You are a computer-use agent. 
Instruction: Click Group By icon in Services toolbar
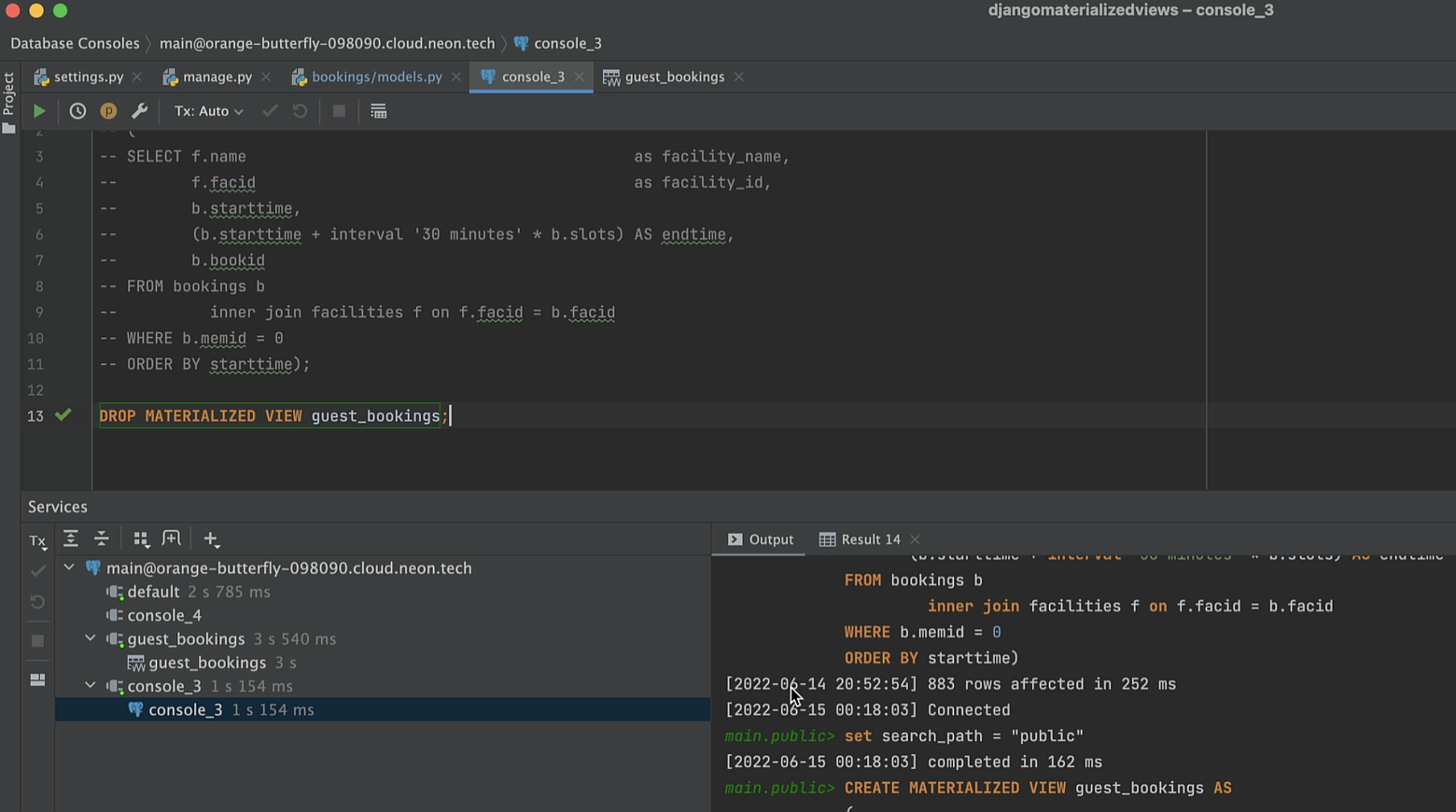(x=141, y=539)
